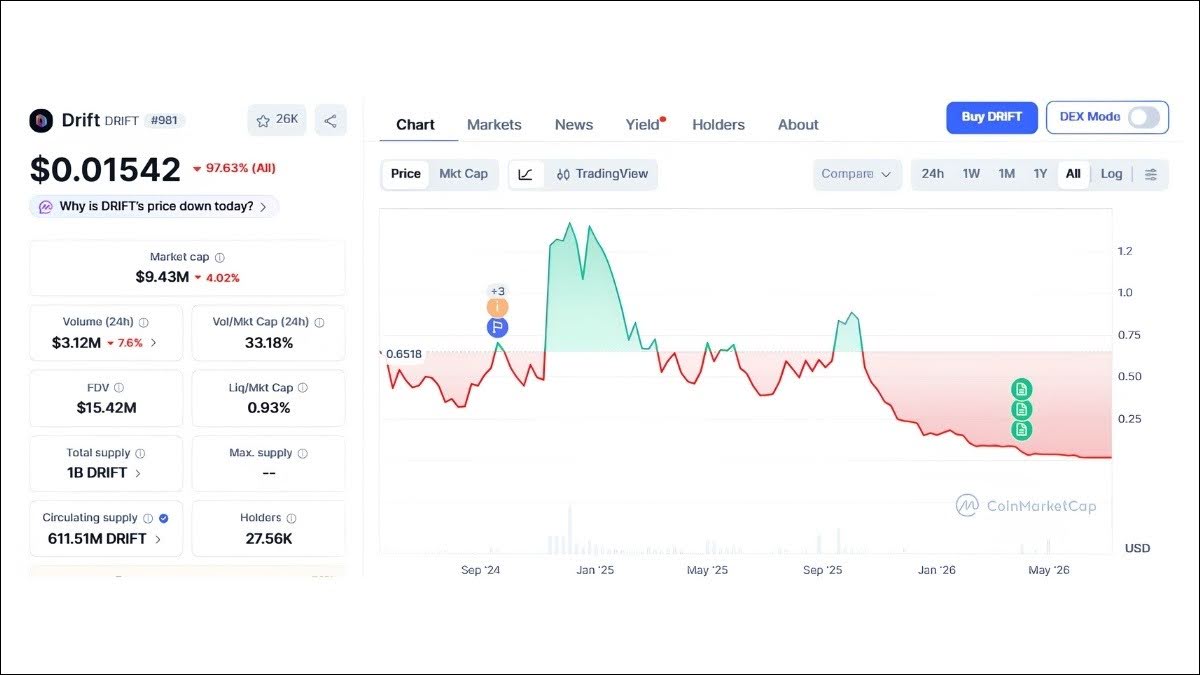Open Market cap info icon
Image resolution: width=1200 pixels, height=675 pixels.
[x=220, y=257]
